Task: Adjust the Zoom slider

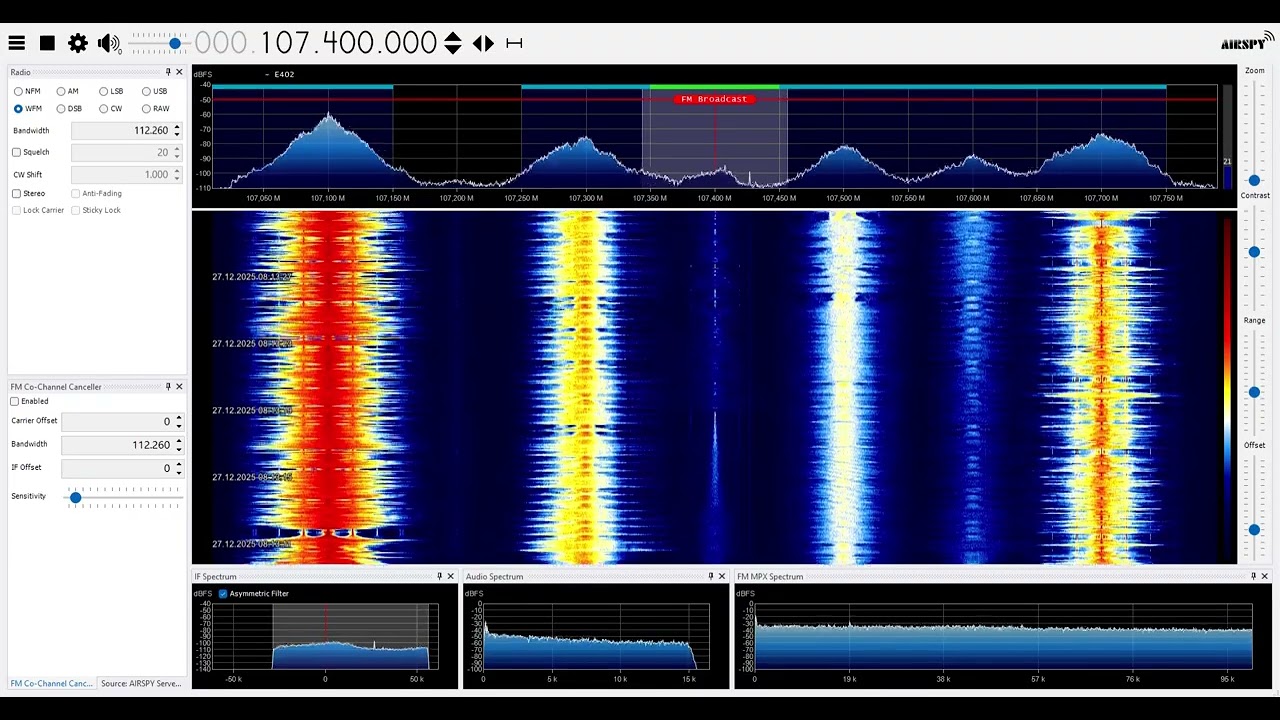Action: (1254, 180)
